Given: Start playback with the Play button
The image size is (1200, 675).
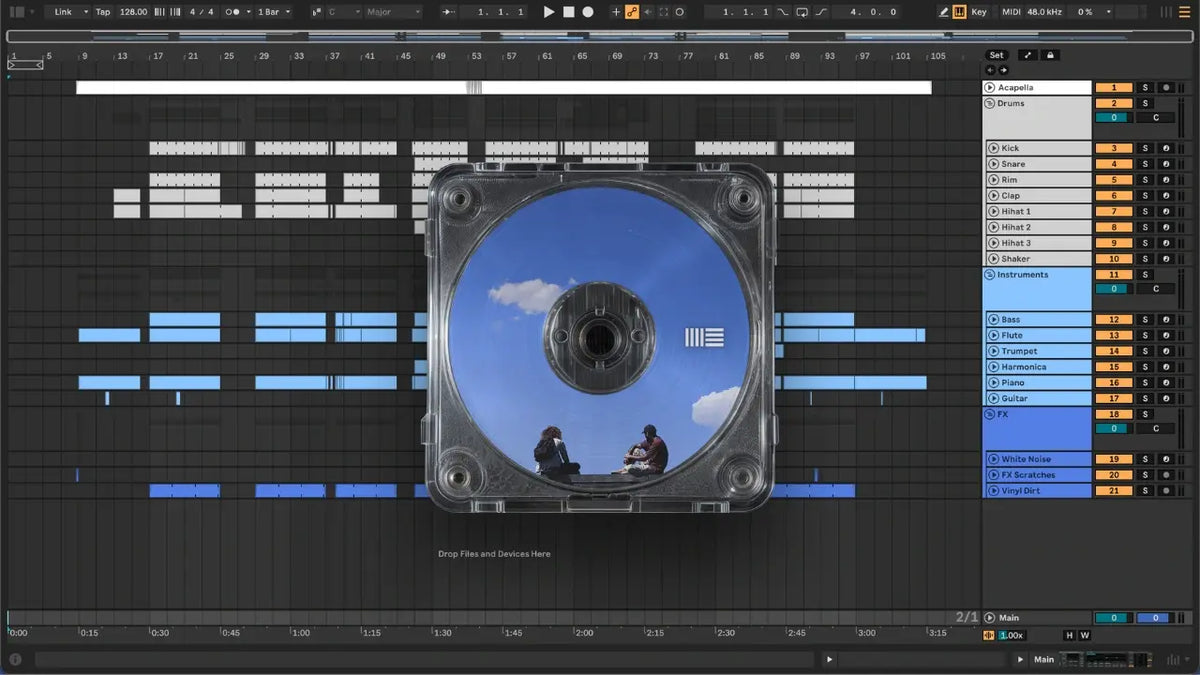Looking at the screenshot, I should pos(548,12).
